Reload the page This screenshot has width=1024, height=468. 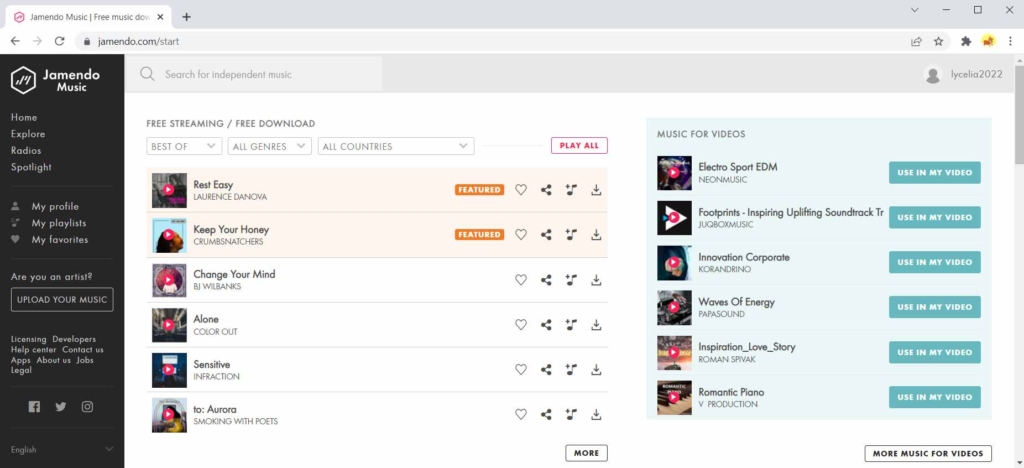(59, 41)
